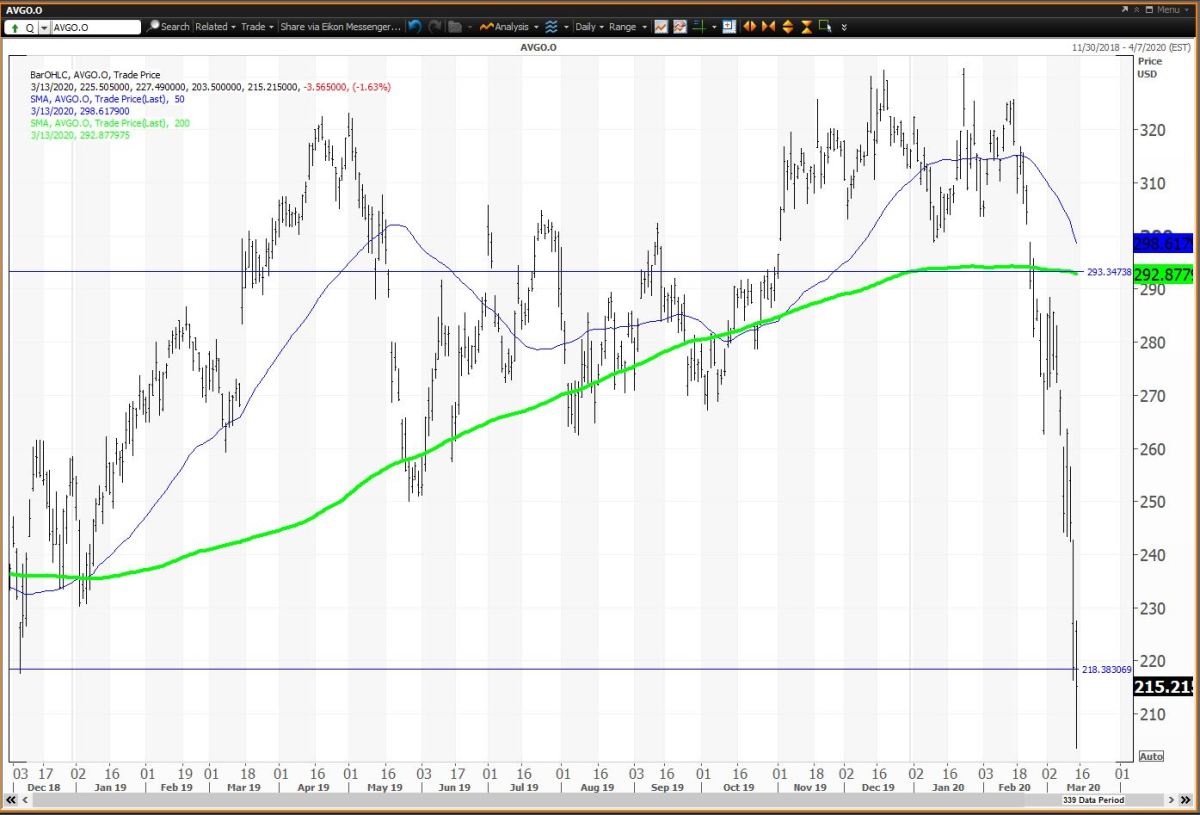This screenshot has width=1200, height=815.
Task: Share via Eikon Messenger
Action: coord(340,27)
